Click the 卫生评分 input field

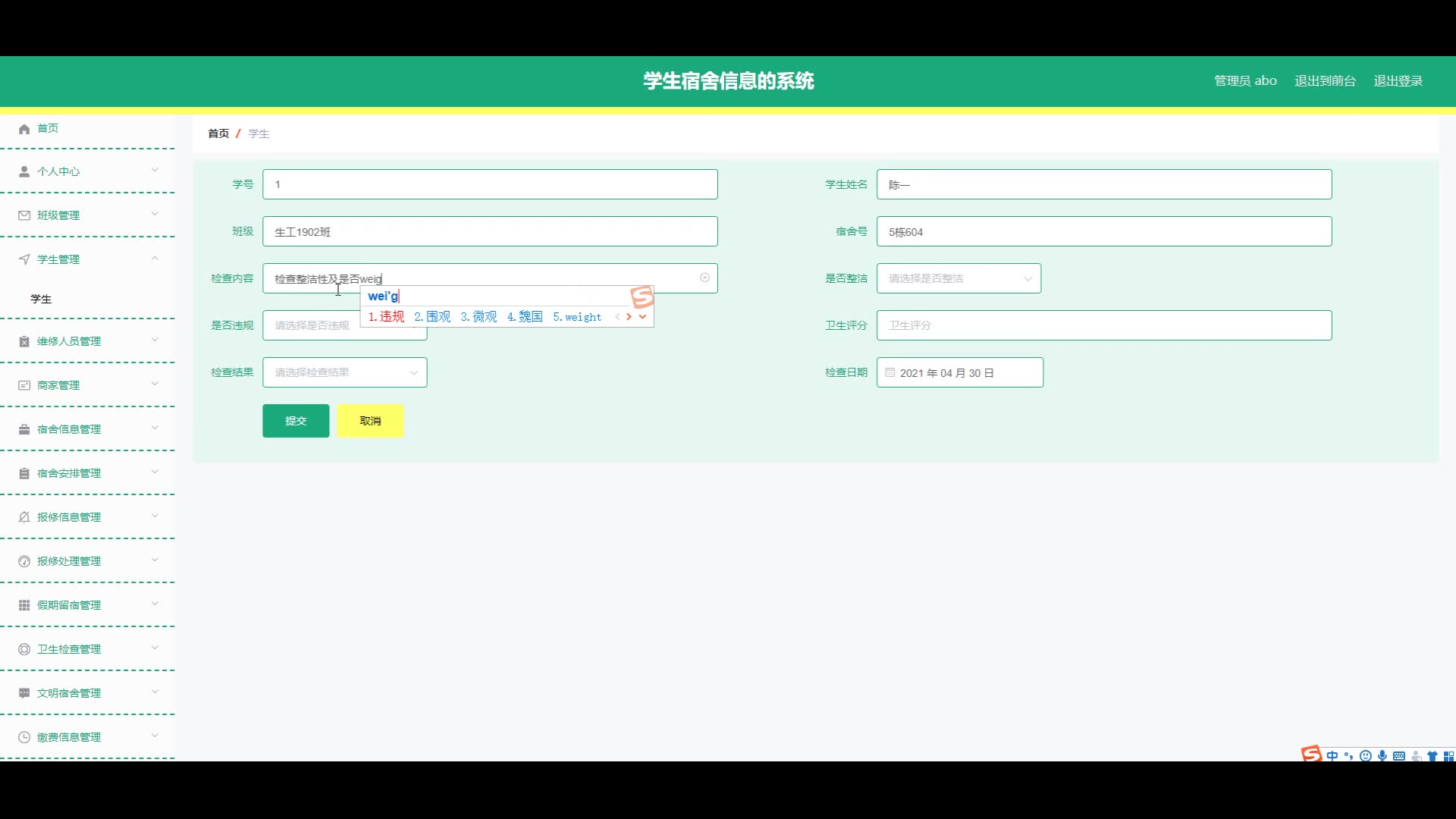click(x=1103, y=325)
